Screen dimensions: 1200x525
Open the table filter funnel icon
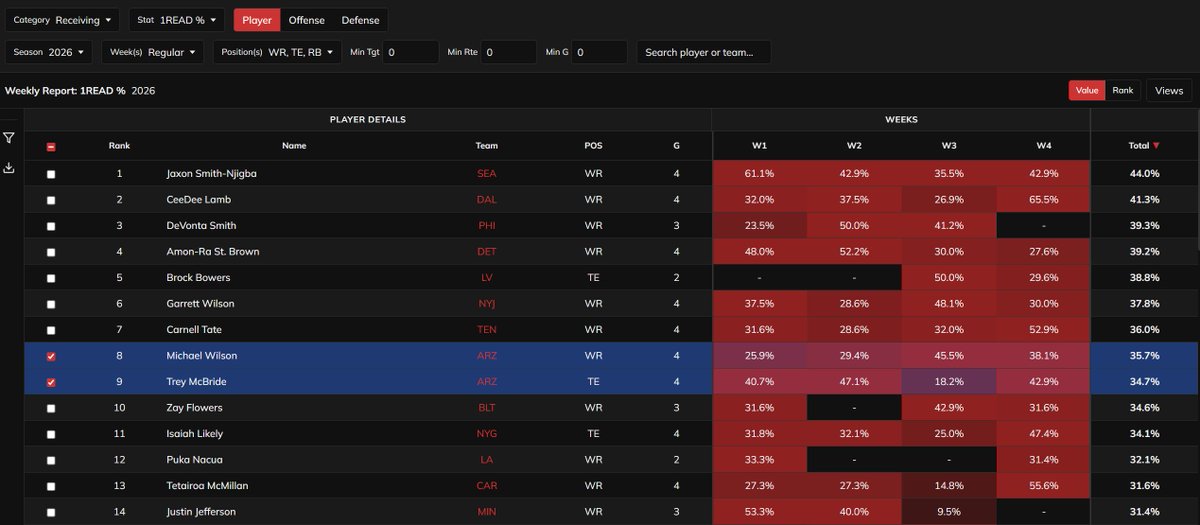click(9, 138)
